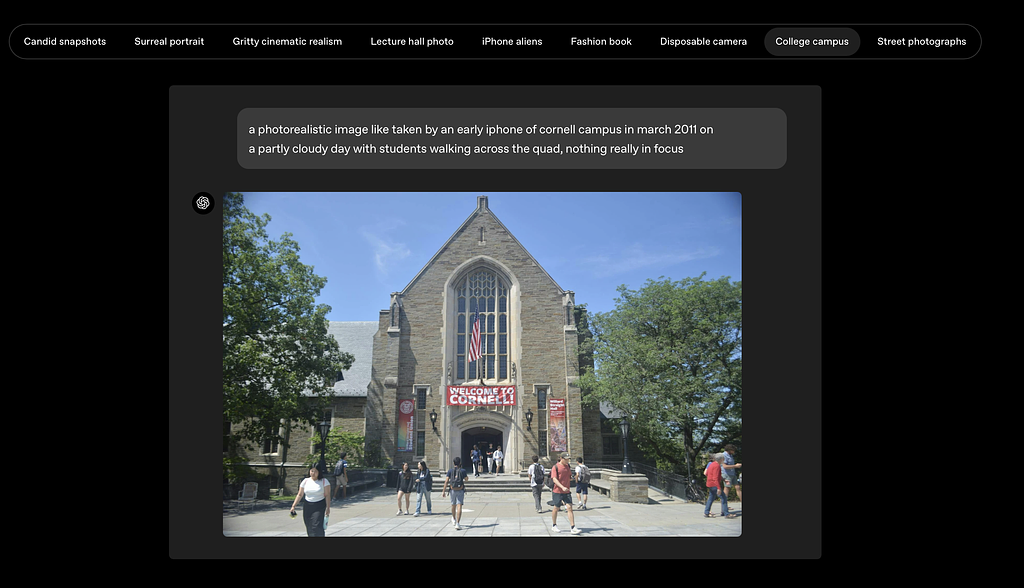Click the red vertical banner right of the entrance

(557, 425)
